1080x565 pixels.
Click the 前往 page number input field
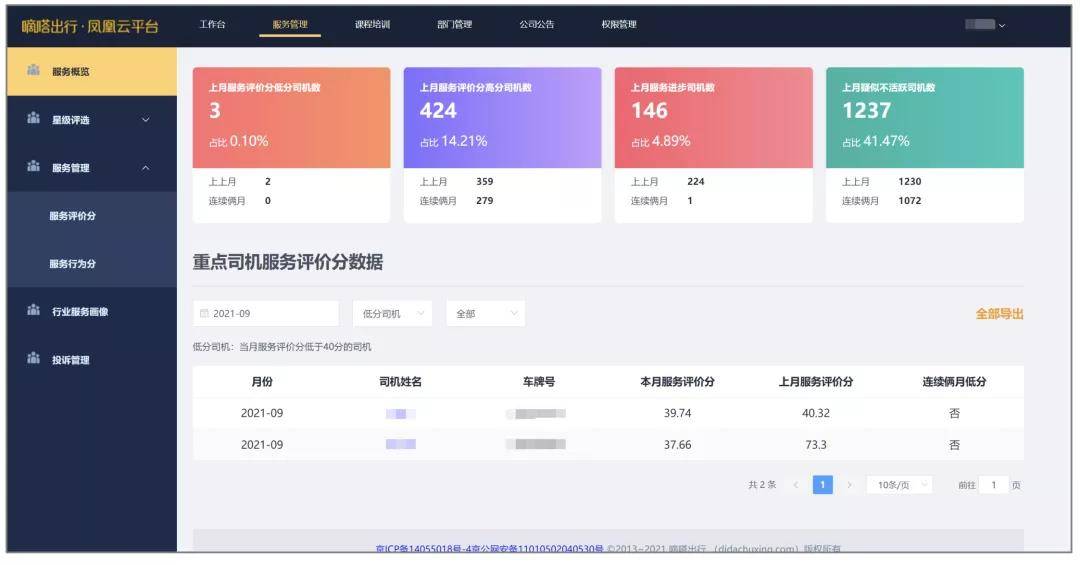click(994, 485)
